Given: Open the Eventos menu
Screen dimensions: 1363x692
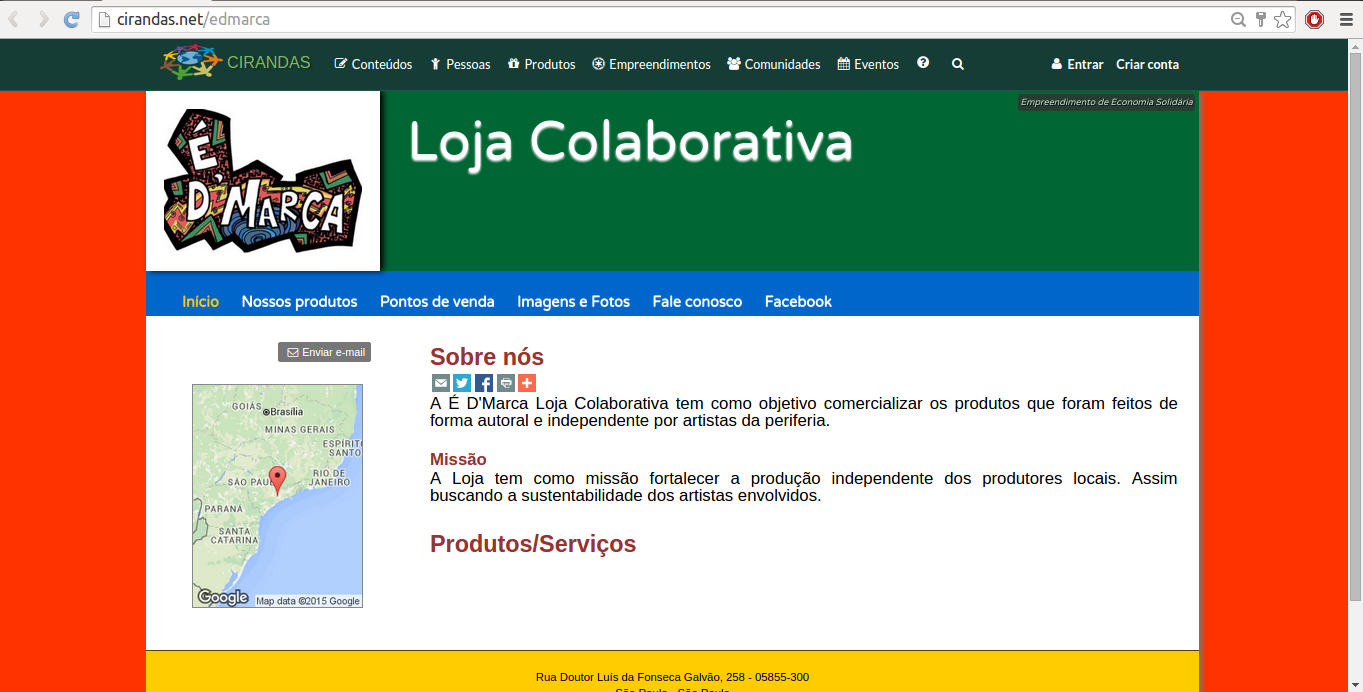Looking at the screenshot, I should (868, 64).
